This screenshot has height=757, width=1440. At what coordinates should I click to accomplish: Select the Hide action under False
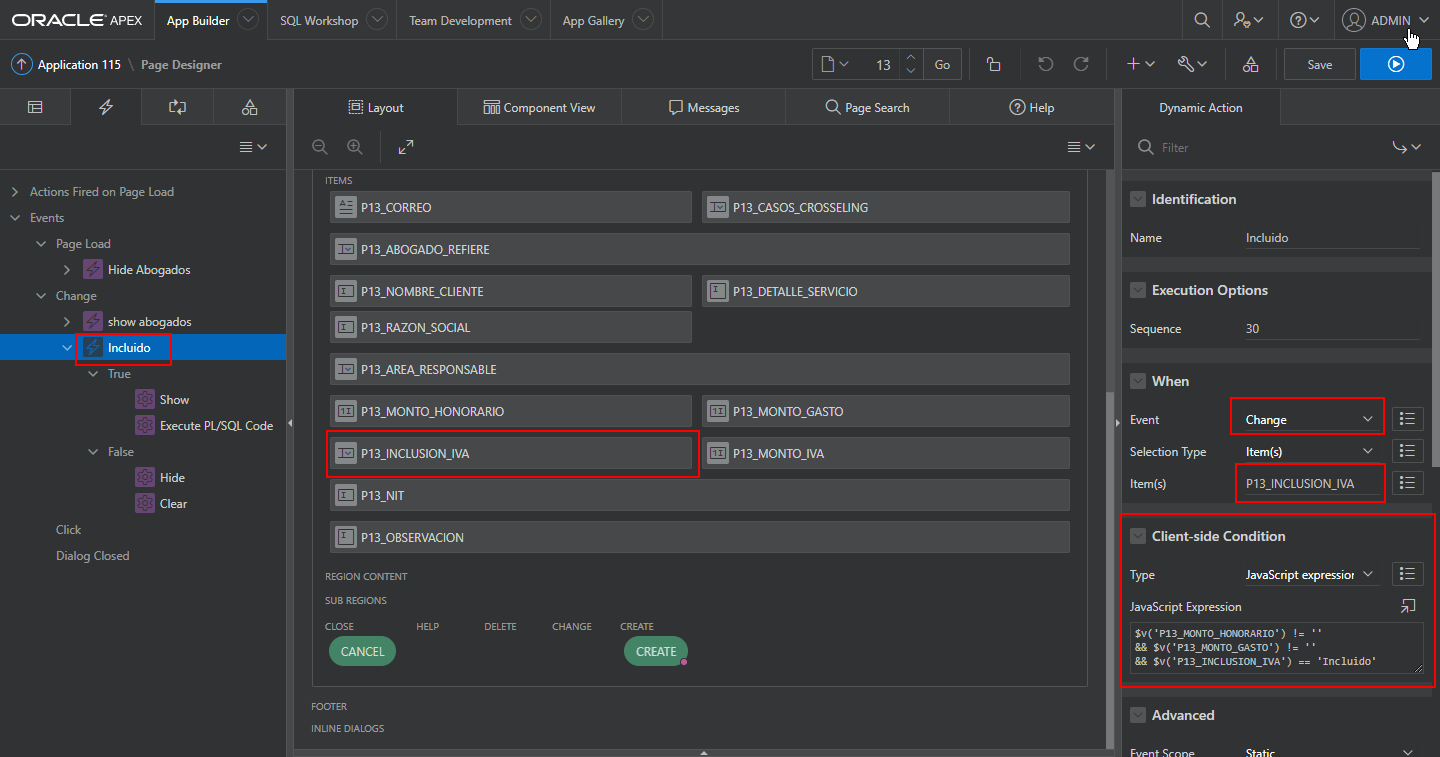click(x=172, y=478)
